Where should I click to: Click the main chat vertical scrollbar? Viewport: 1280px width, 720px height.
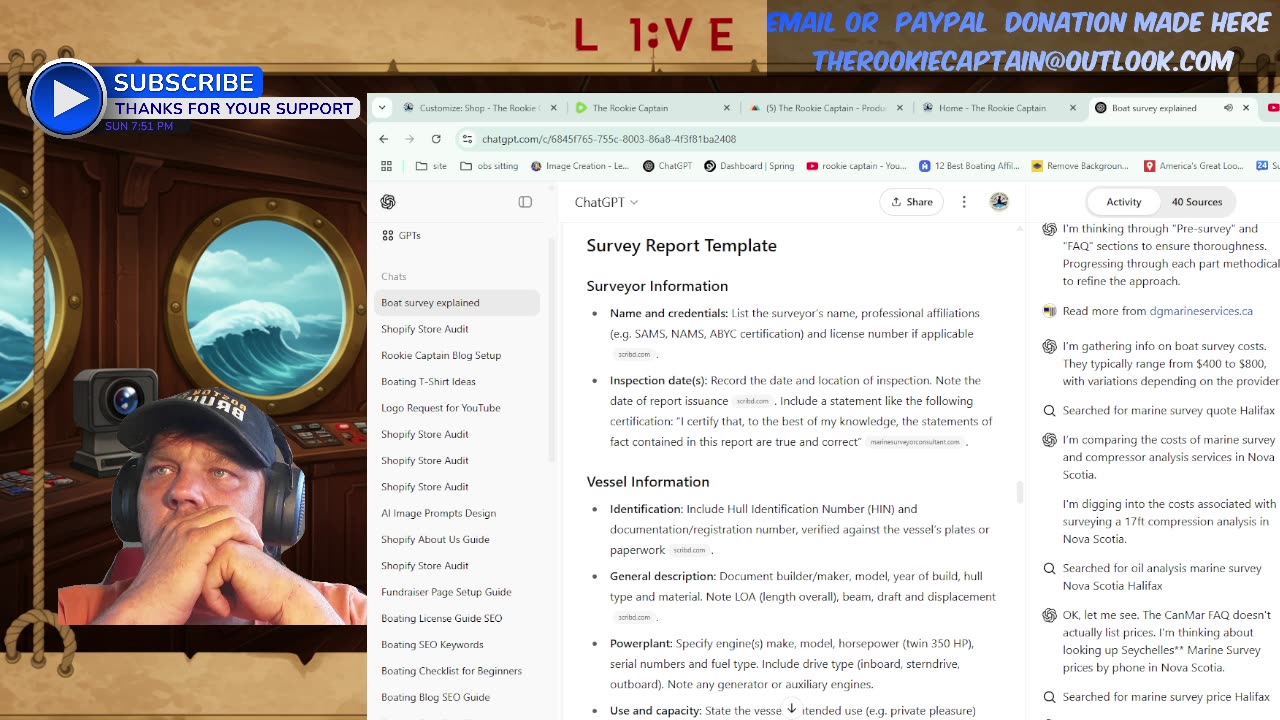[1019, 492]
